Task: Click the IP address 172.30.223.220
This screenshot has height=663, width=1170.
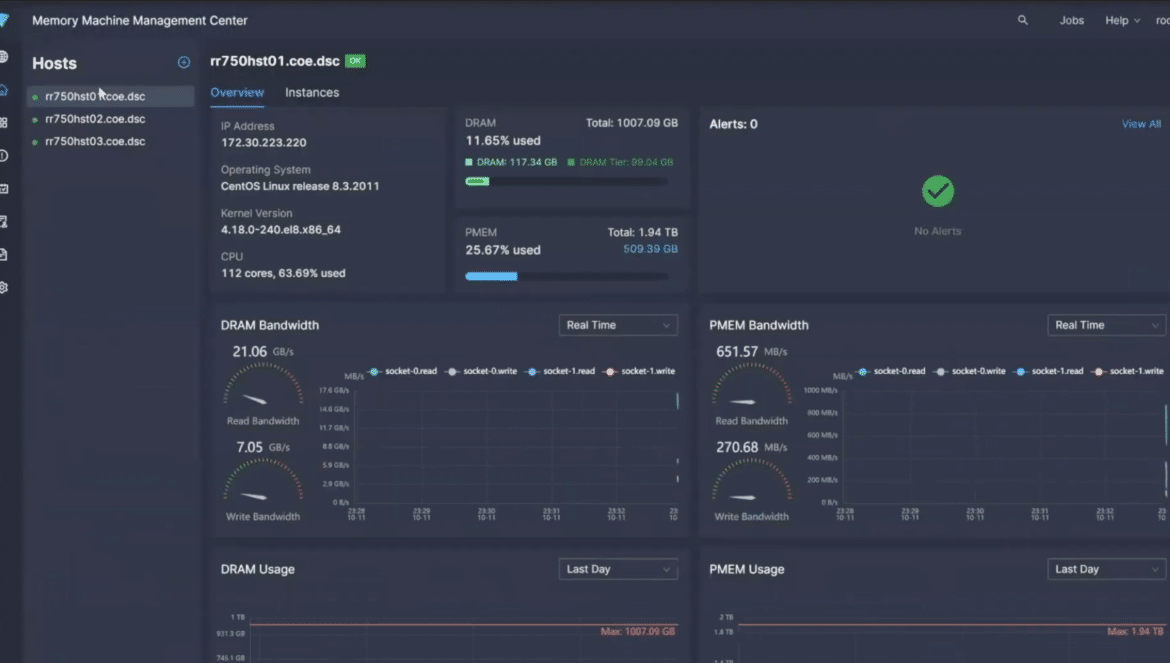Action: point(263,142)
